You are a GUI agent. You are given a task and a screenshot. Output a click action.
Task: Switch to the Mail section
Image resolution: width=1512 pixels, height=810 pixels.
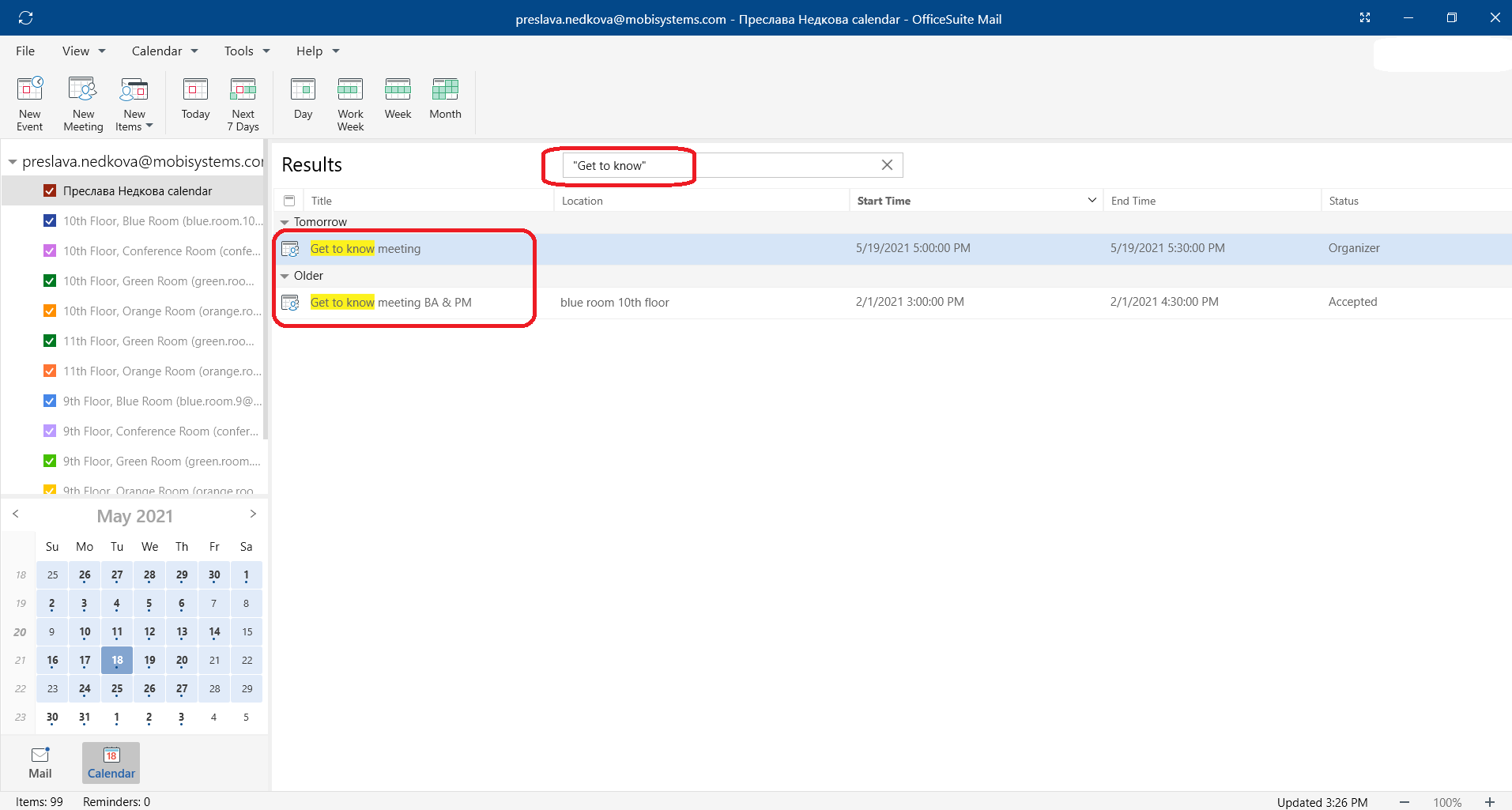click(40, 761)
